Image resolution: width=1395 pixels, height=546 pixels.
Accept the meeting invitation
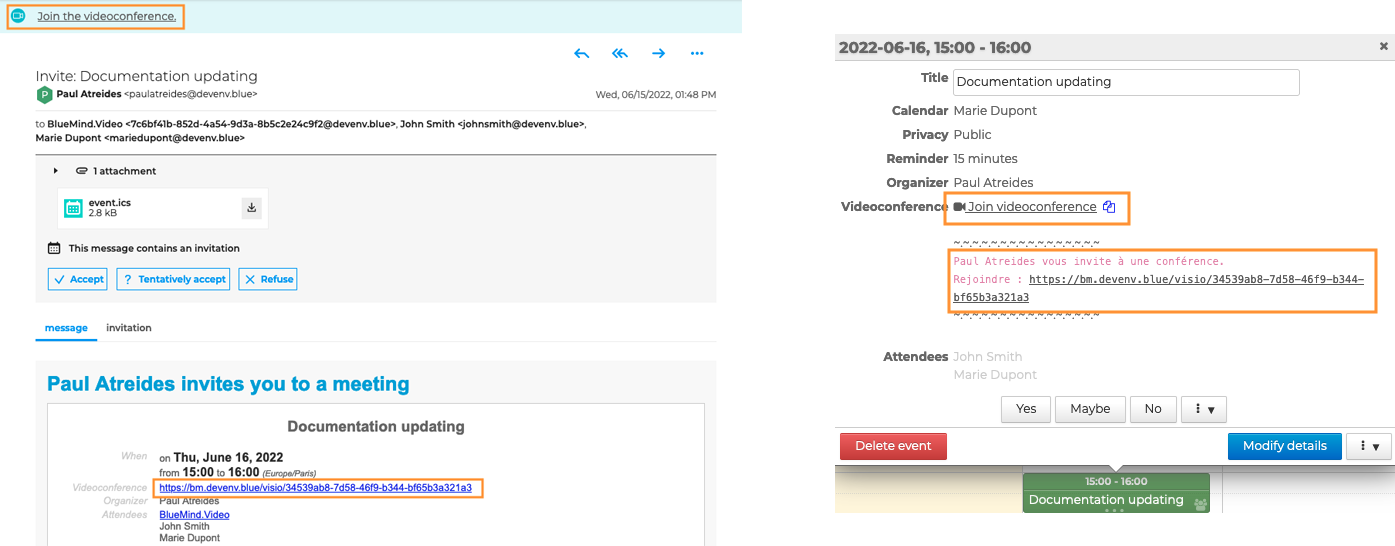click(79, 279)
